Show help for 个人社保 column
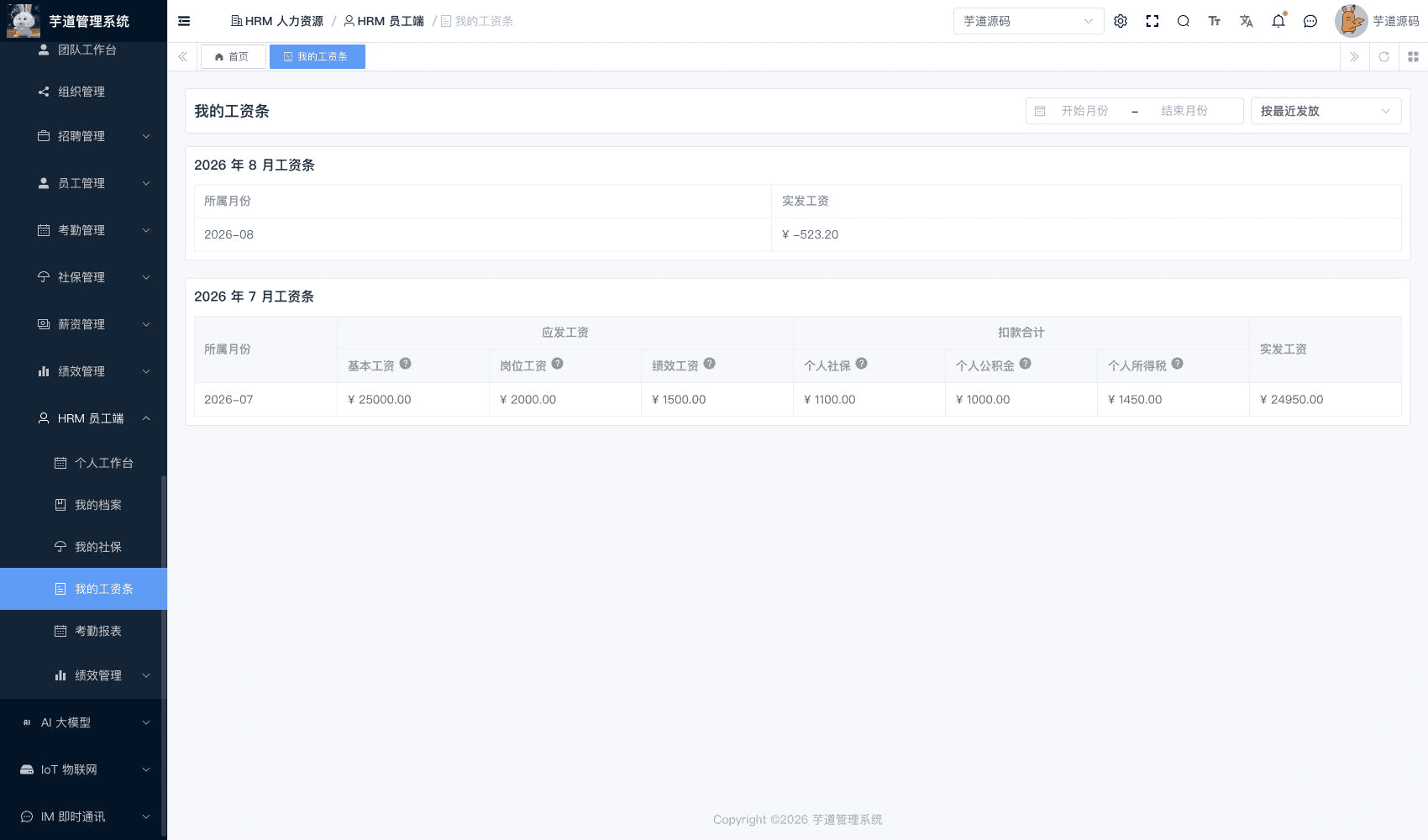This screenshot has width=1428, height=840. [x=862, y=364]
